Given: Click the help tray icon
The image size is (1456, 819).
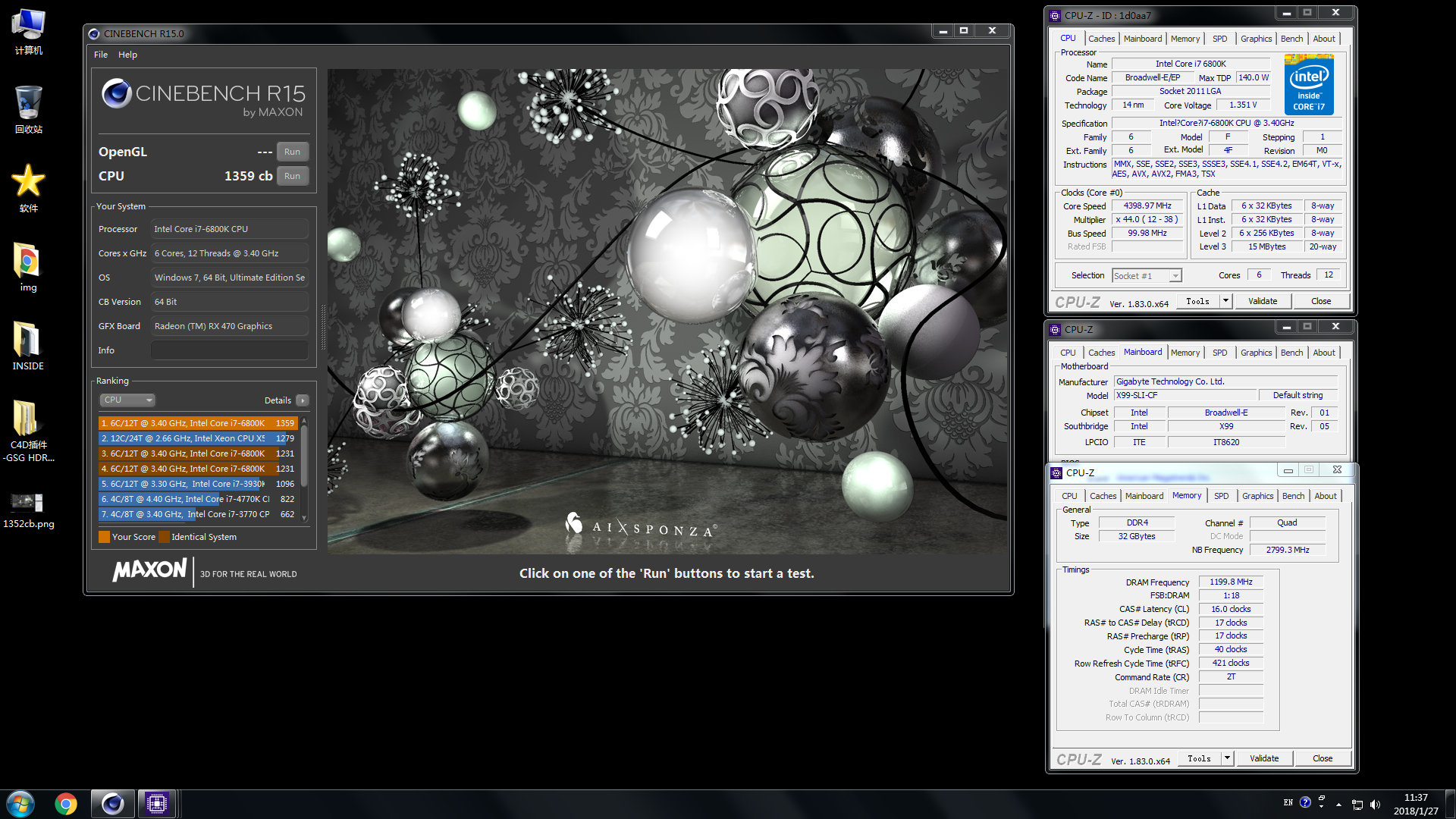Looking at the screenshot, I should point(1305,802).
